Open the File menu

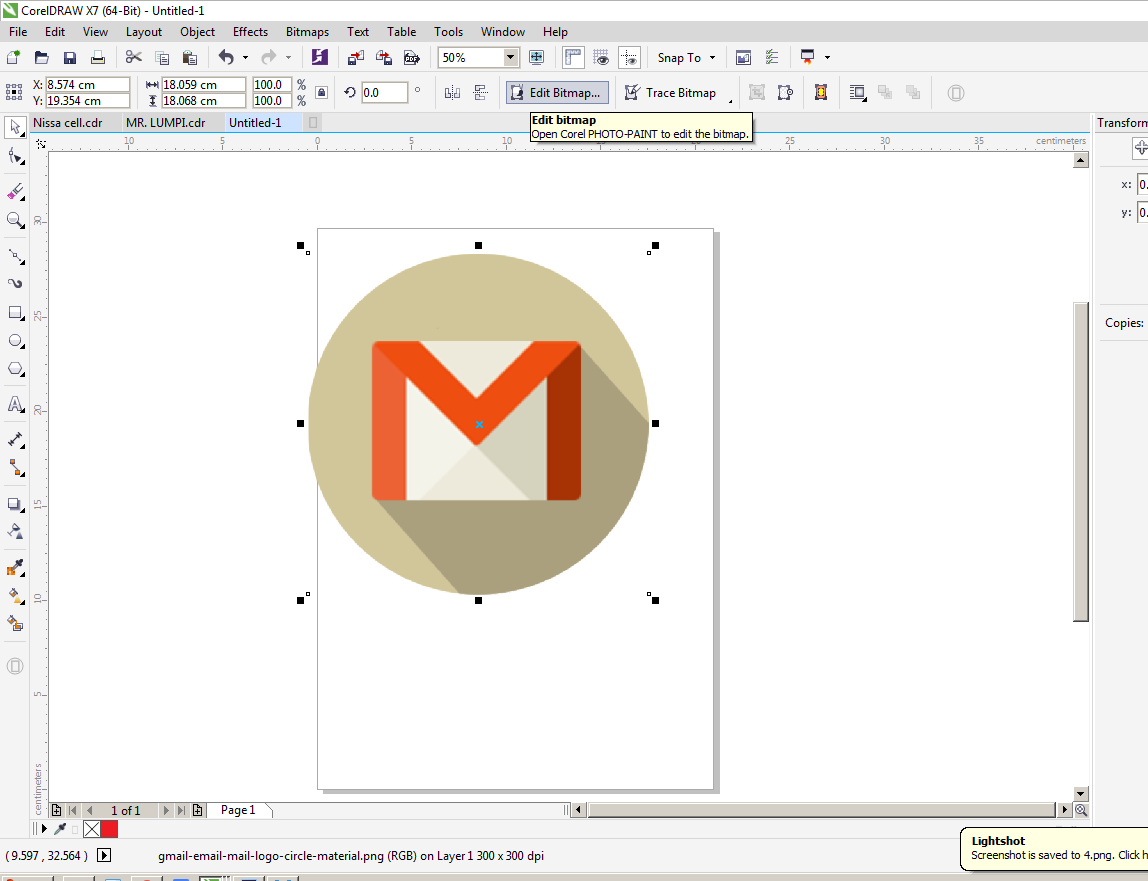coord(18,31)
